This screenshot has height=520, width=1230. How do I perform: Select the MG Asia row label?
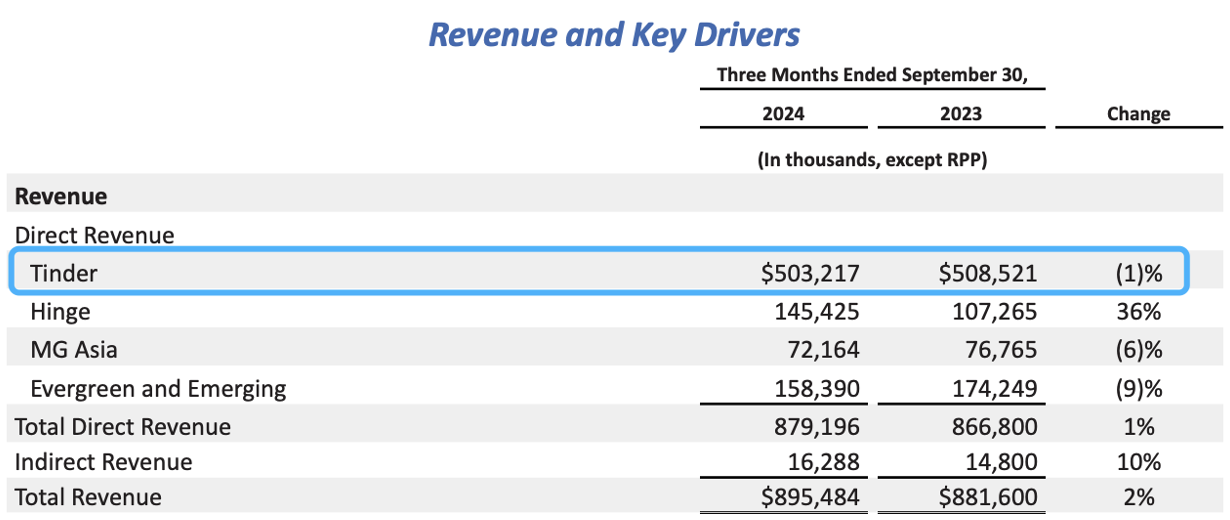73,350
